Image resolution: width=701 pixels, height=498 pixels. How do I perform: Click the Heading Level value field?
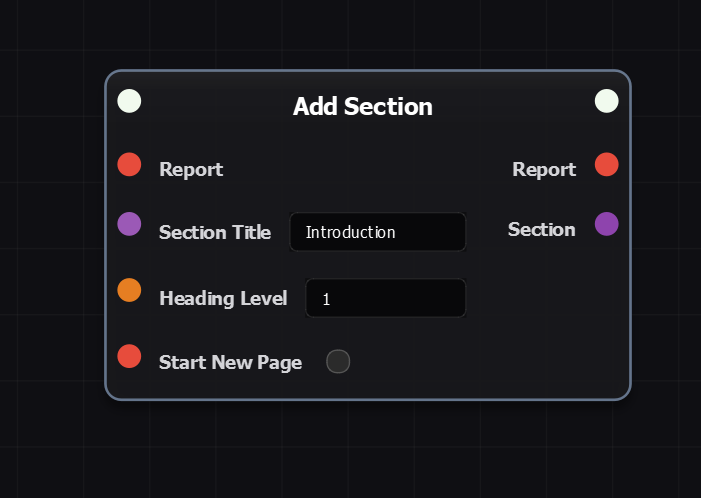pos(385,298)
